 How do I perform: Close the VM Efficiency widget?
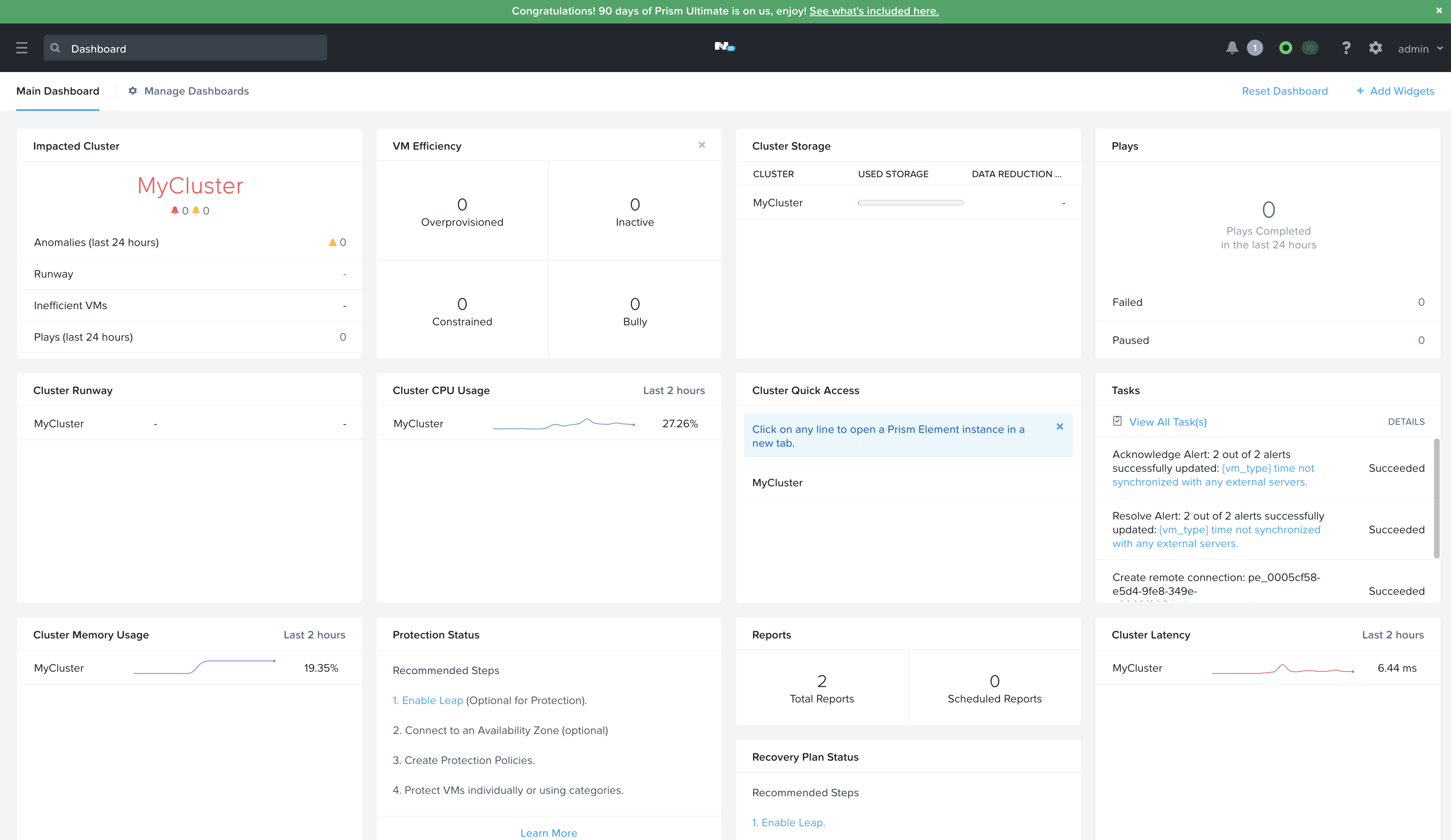tap(702, 145)
